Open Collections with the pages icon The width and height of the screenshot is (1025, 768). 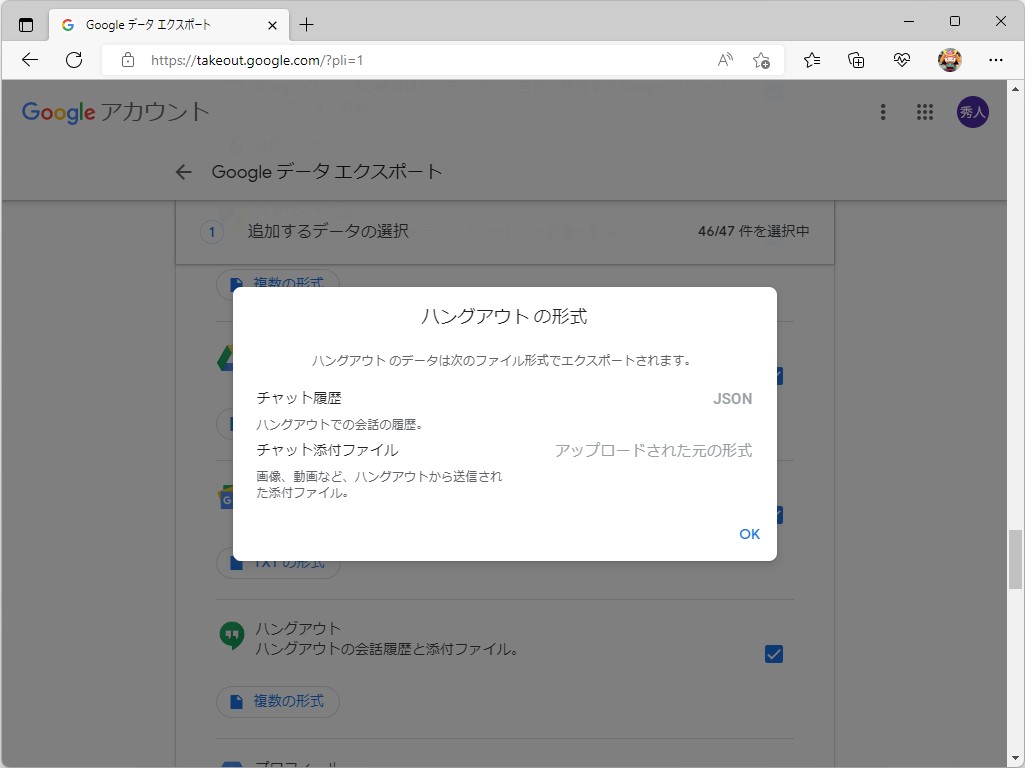856,60
